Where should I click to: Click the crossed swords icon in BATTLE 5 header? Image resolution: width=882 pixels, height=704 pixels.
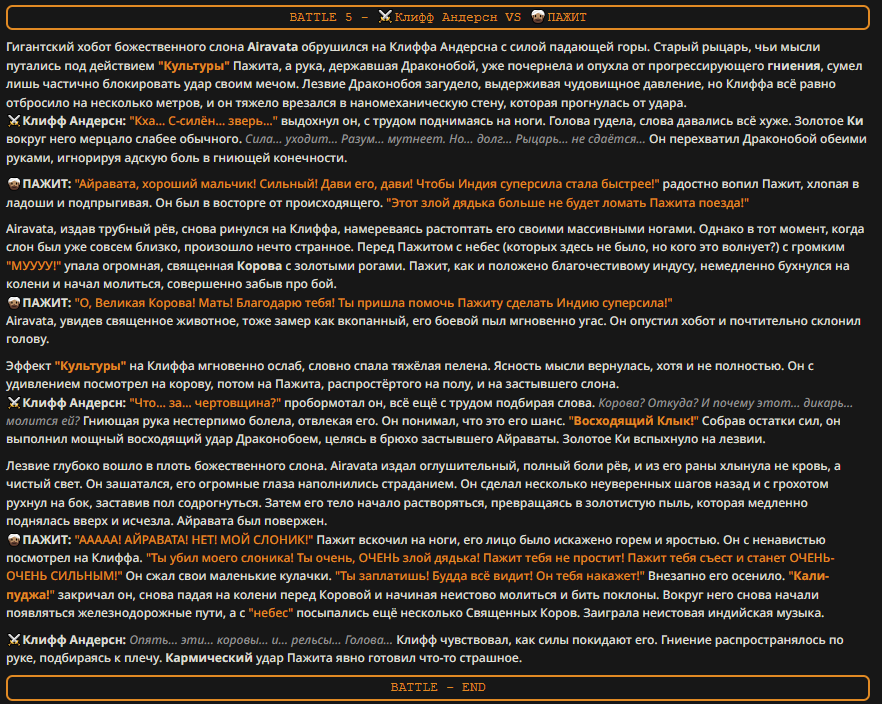[385, 17]
